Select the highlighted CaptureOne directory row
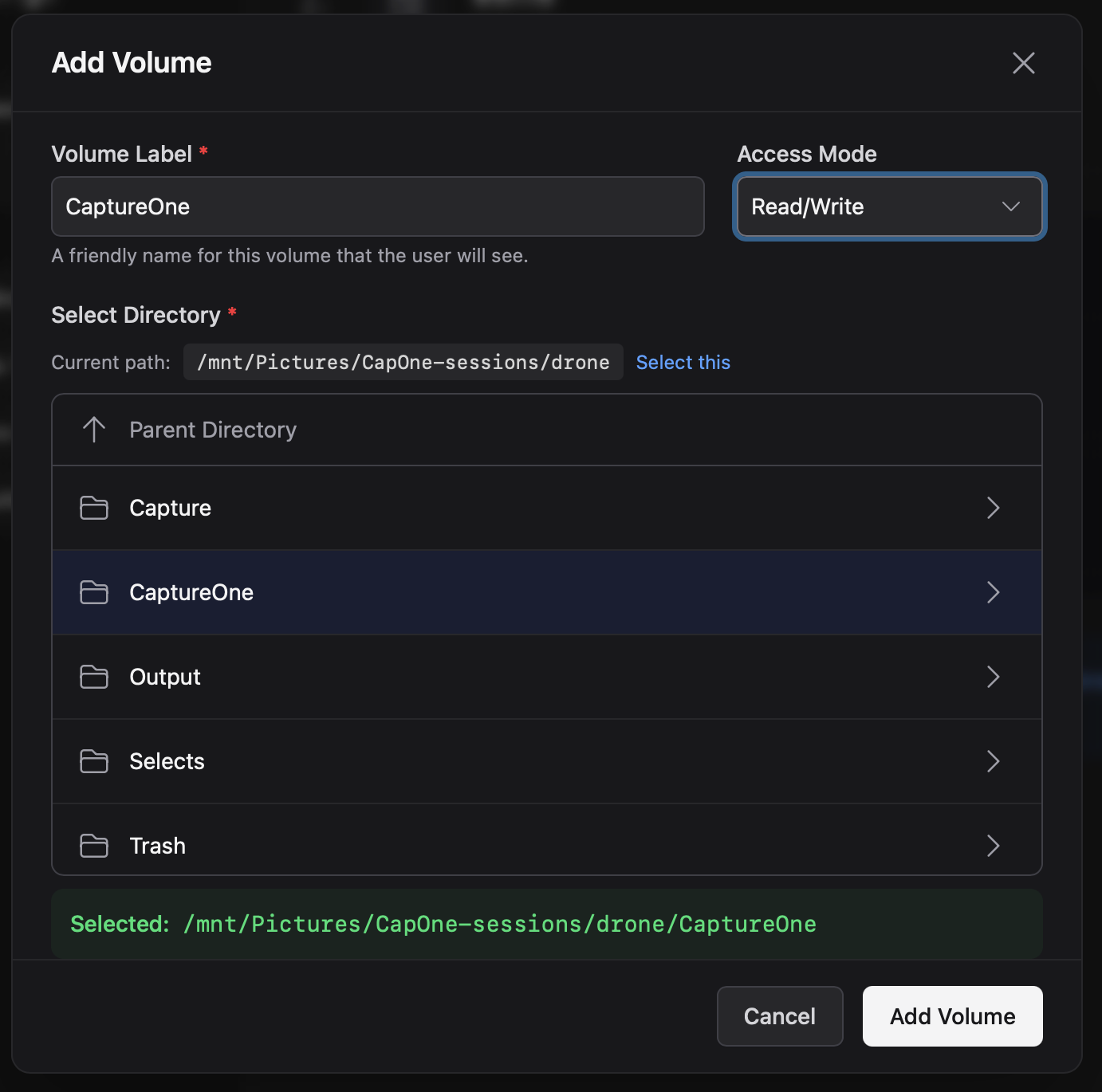 (478, 592)
